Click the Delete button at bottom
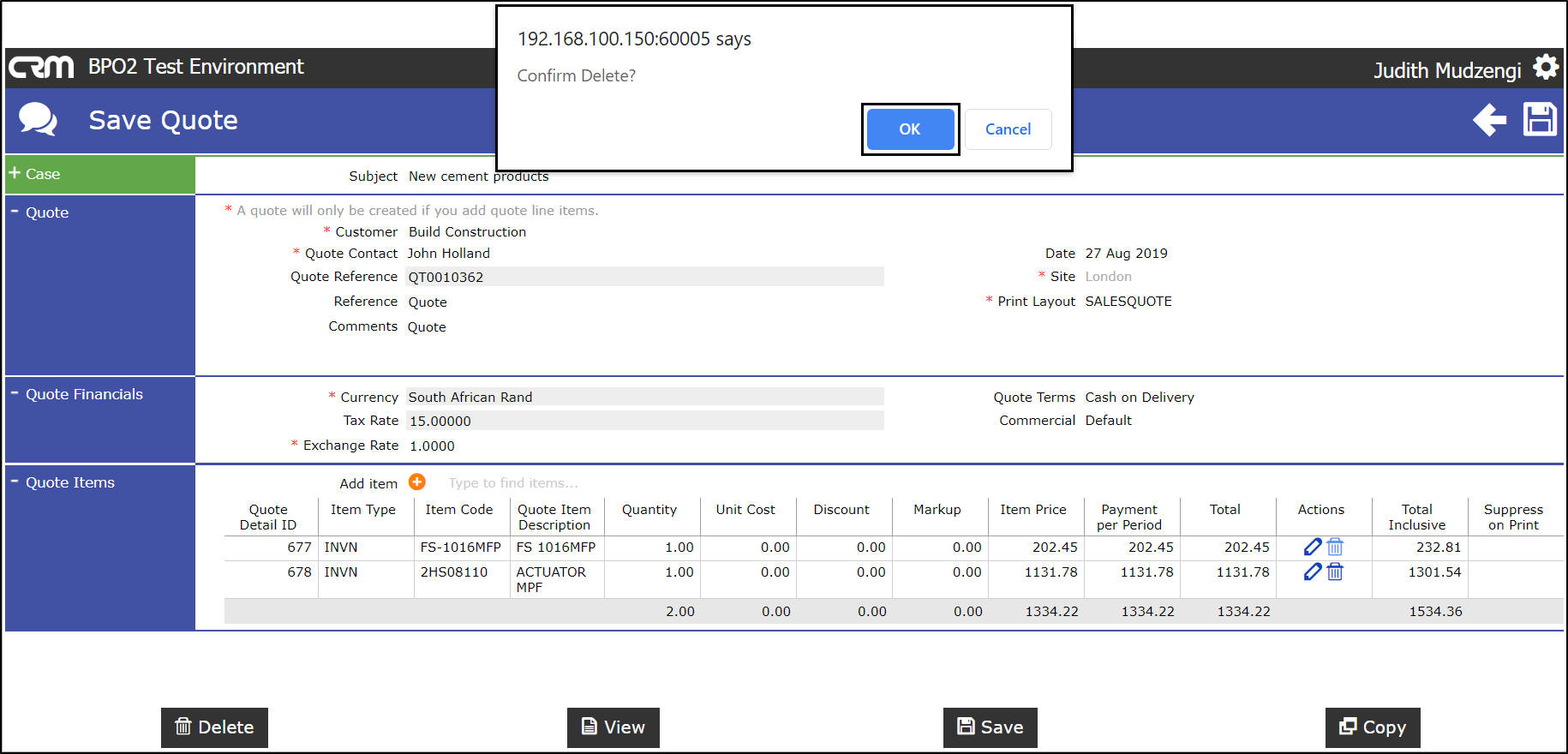This screenshot has width=1568, height=754. coord(214,727)
